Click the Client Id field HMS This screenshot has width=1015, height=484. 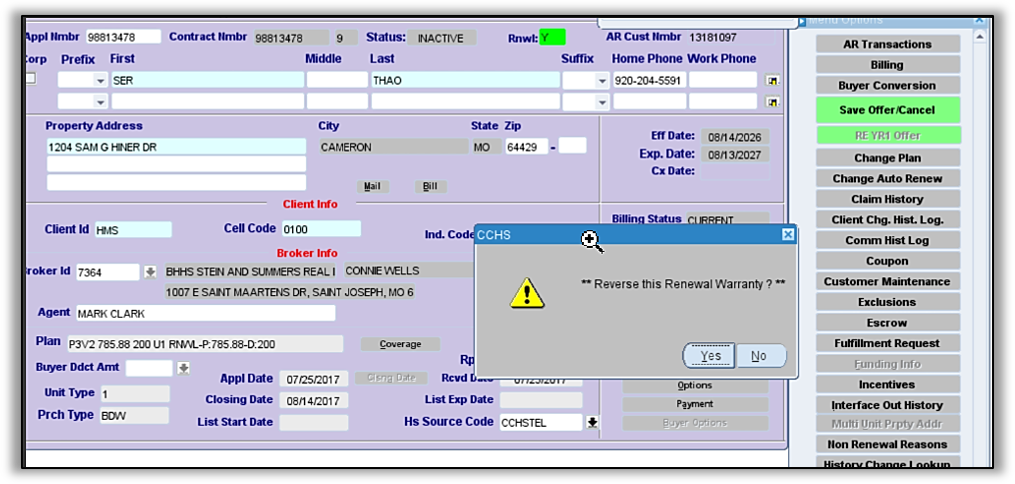(133, 230)
